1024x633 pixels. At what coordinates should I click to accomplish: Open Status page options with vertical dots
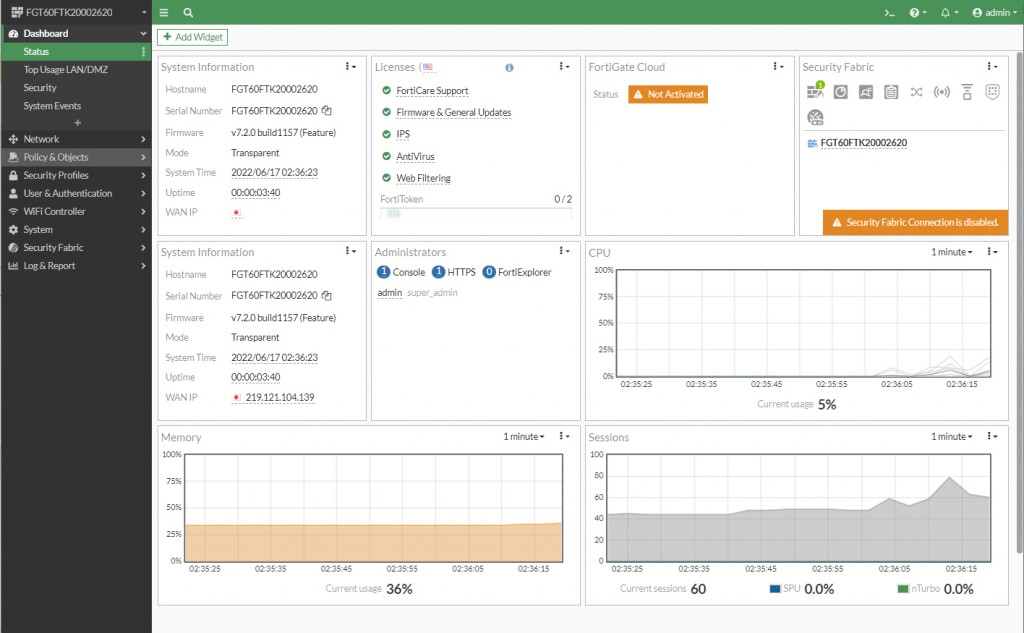(143, 52)
